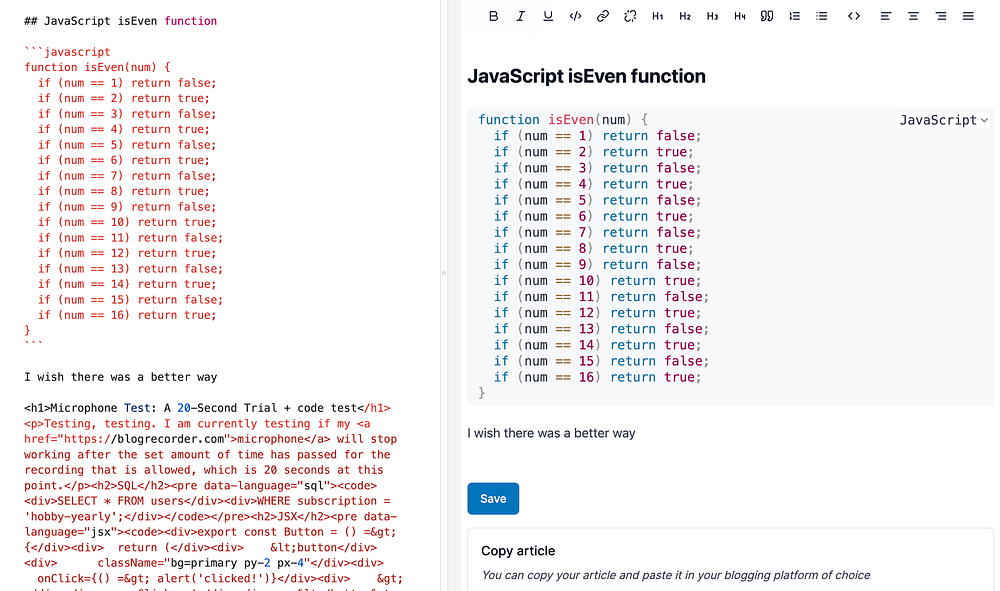The height and width of the screenshot is (591, 1000).
Task: Click the 'Microphone Test' h1 line in markdown pane
Action: 207,408
